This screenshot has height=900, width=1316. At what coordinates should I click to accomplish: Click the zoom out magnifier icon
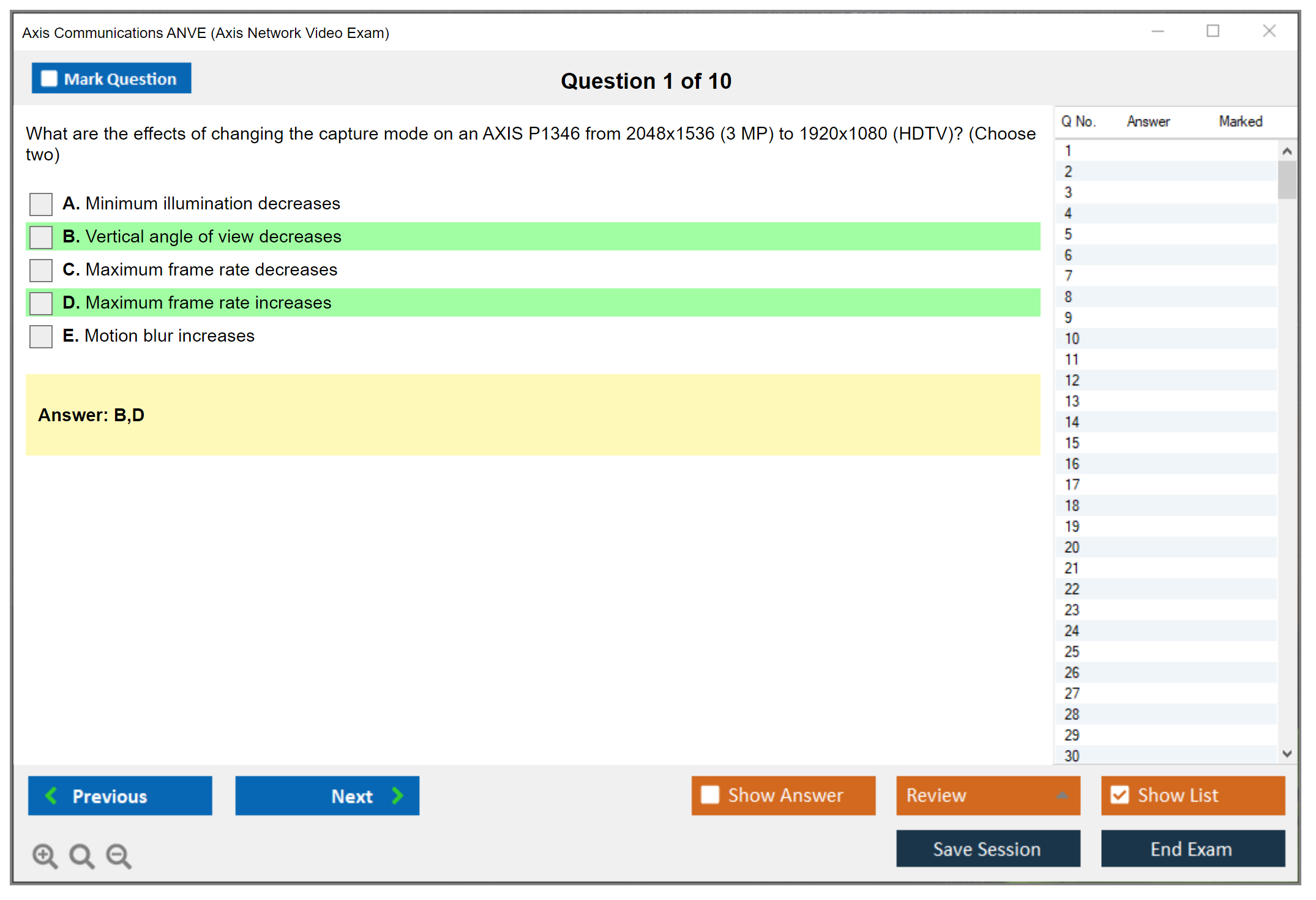click(118, 855)
